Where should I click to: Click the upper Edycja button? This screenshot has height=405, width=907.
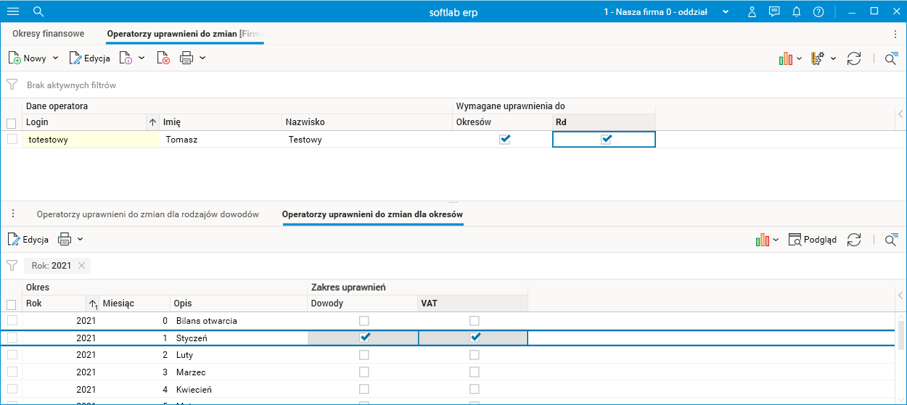(x=89, y=59)
